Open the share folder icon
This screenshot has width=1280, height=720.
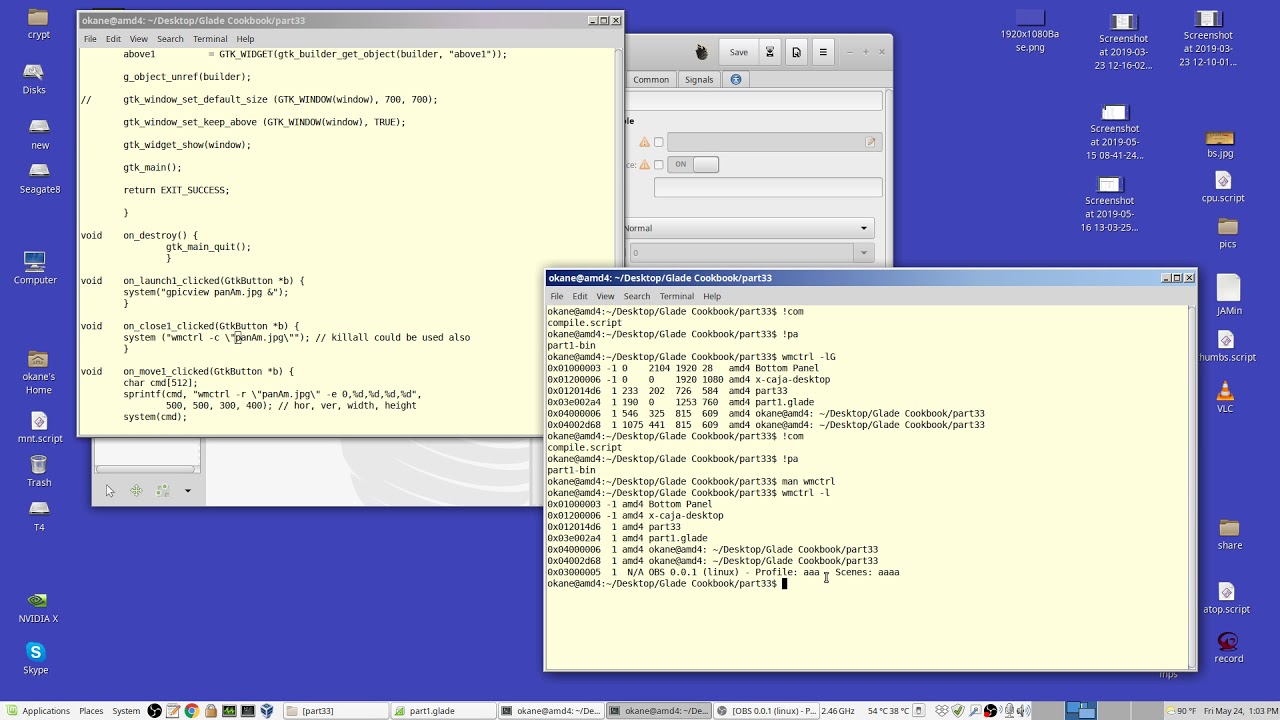coord(1230,534)
